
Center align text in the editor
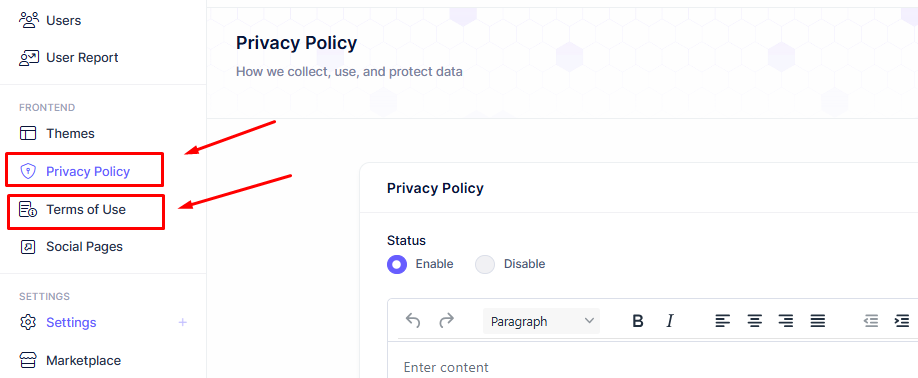point(754,321)
